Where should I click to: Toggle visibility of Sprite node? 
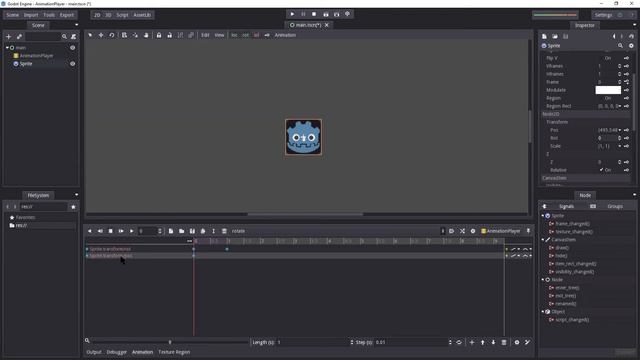72,64
